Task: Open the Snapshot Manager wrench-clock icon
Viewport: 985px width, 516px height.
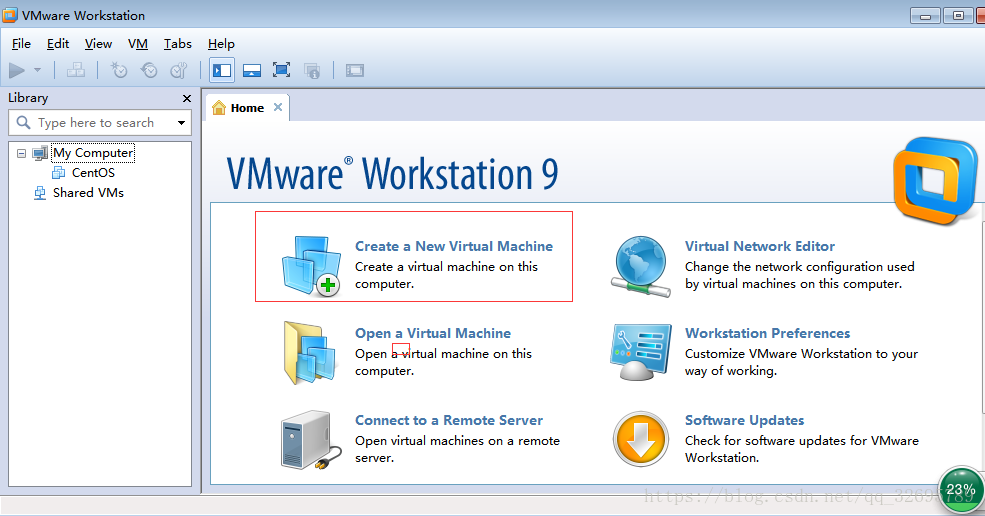Action: click(179, 70)
